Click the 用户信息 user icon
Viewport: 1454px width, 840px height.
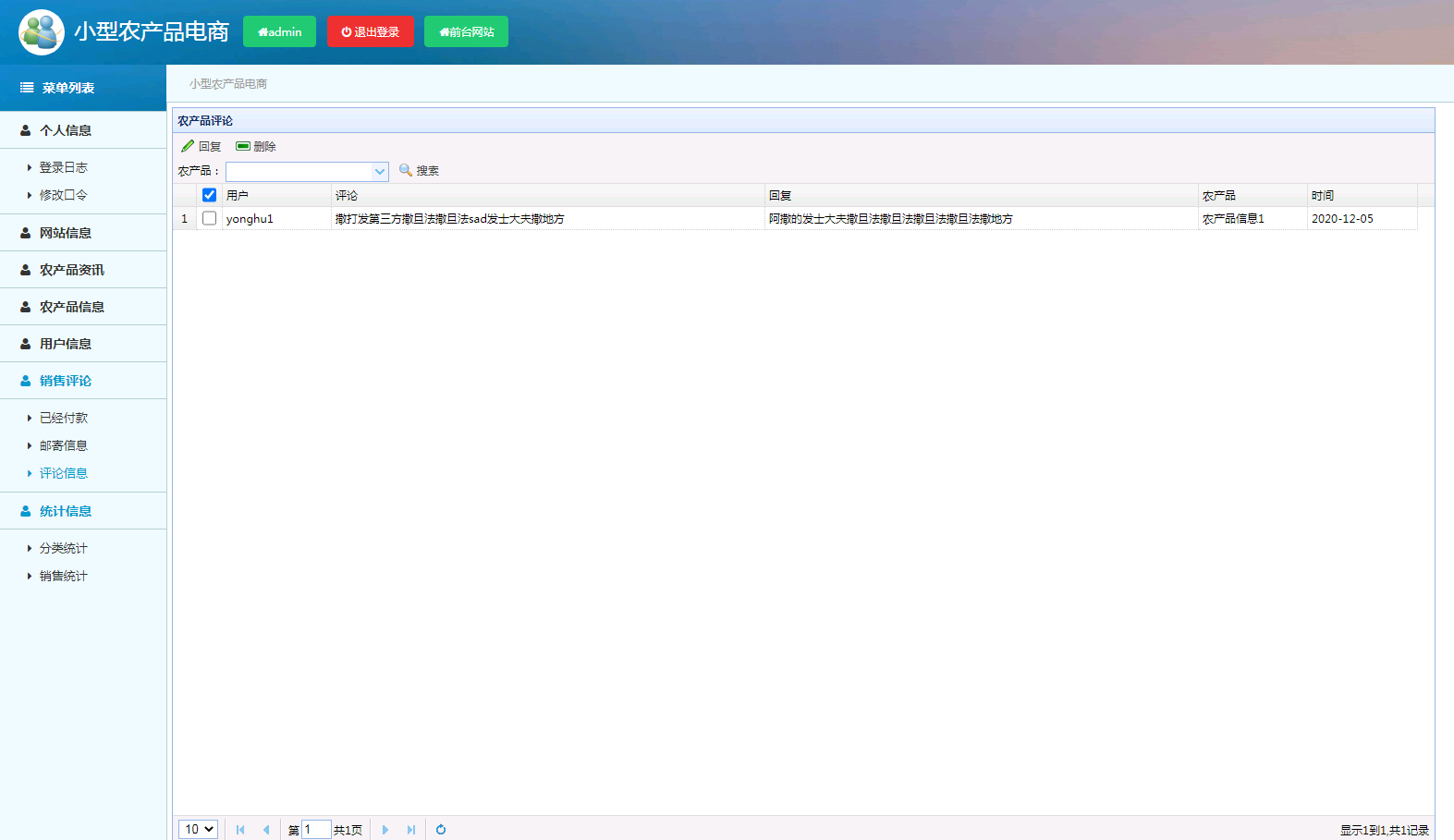tap(26, 344)
